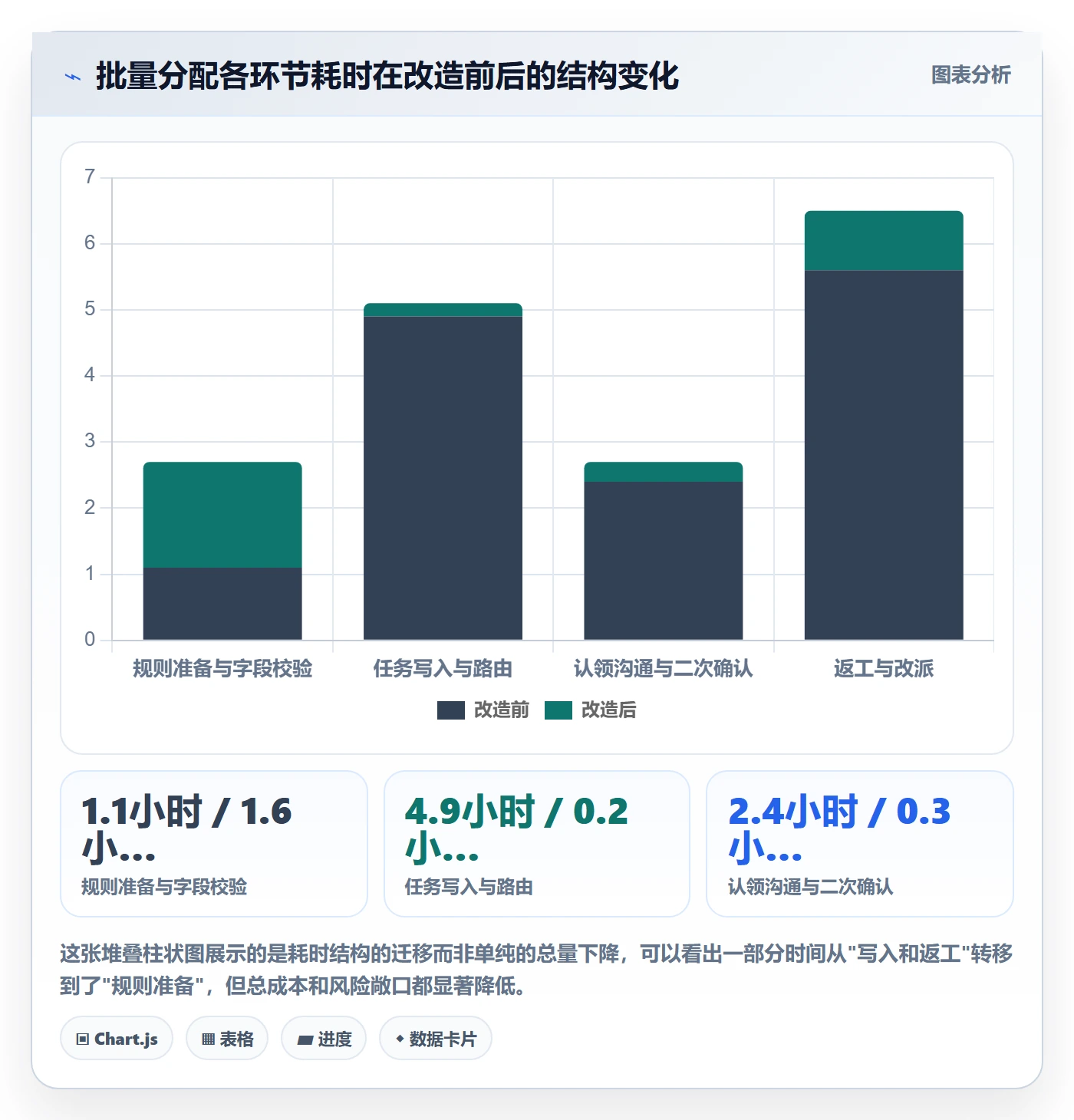Click the 改造前 segment of 认领沟通与二次确认 bar
1074x1120 pixels.
(x=664, y=561)
